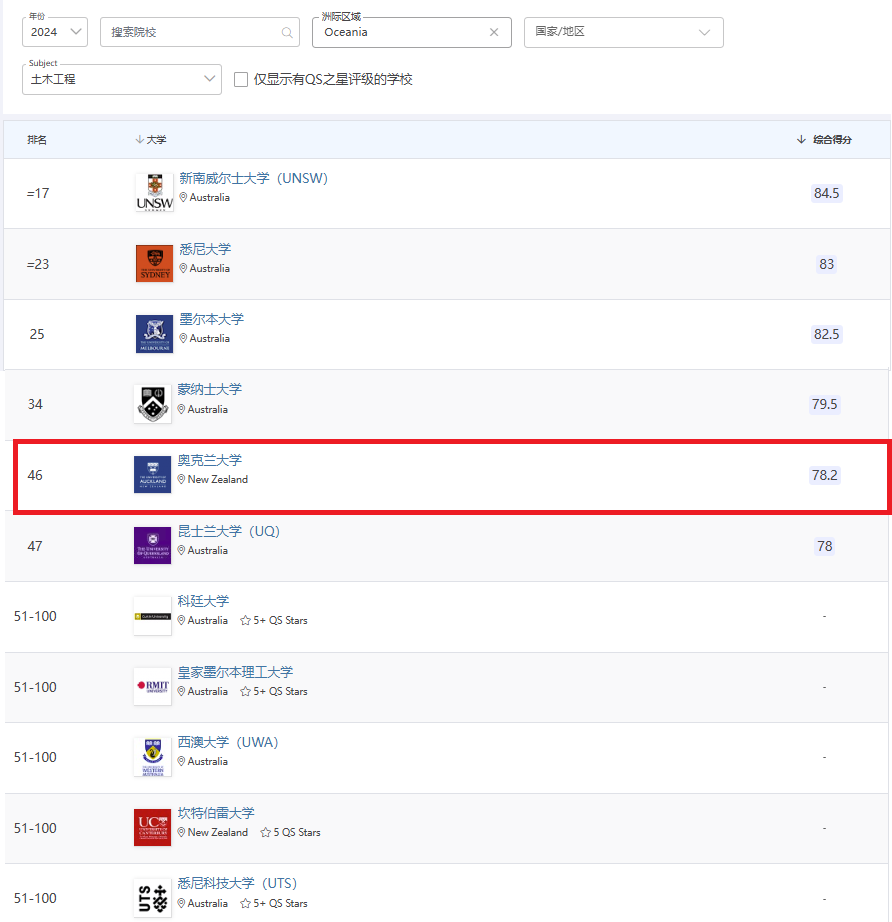Click the 78.2 score for 奥克兰大学

tap(824, 475)
